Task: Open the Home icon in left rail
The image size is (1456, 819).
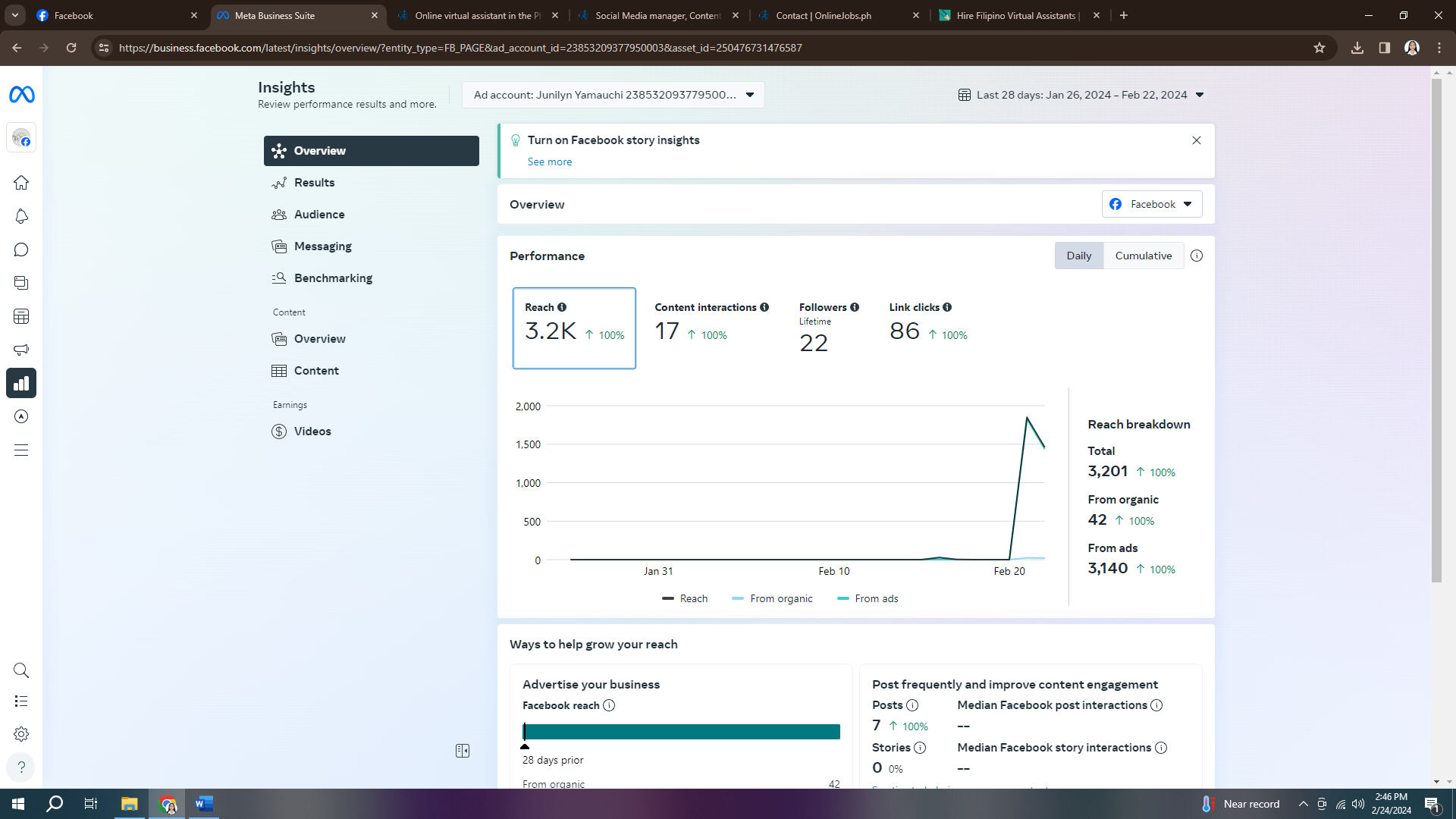Action: coord(21,183)
